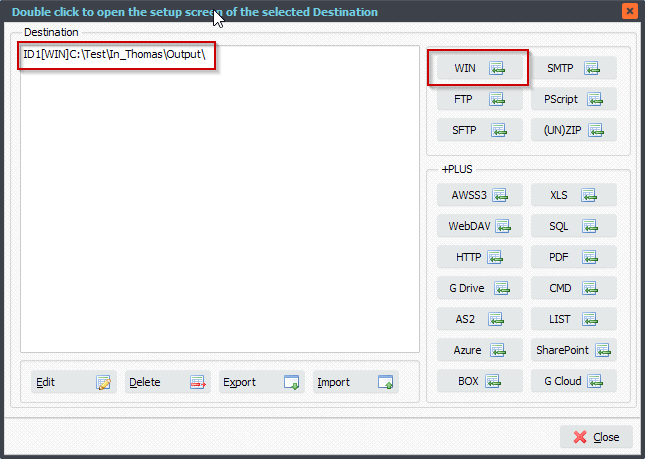This screenshot has height=459, width=645.
Task: Add a WIN destination
Action: [480, 68]
